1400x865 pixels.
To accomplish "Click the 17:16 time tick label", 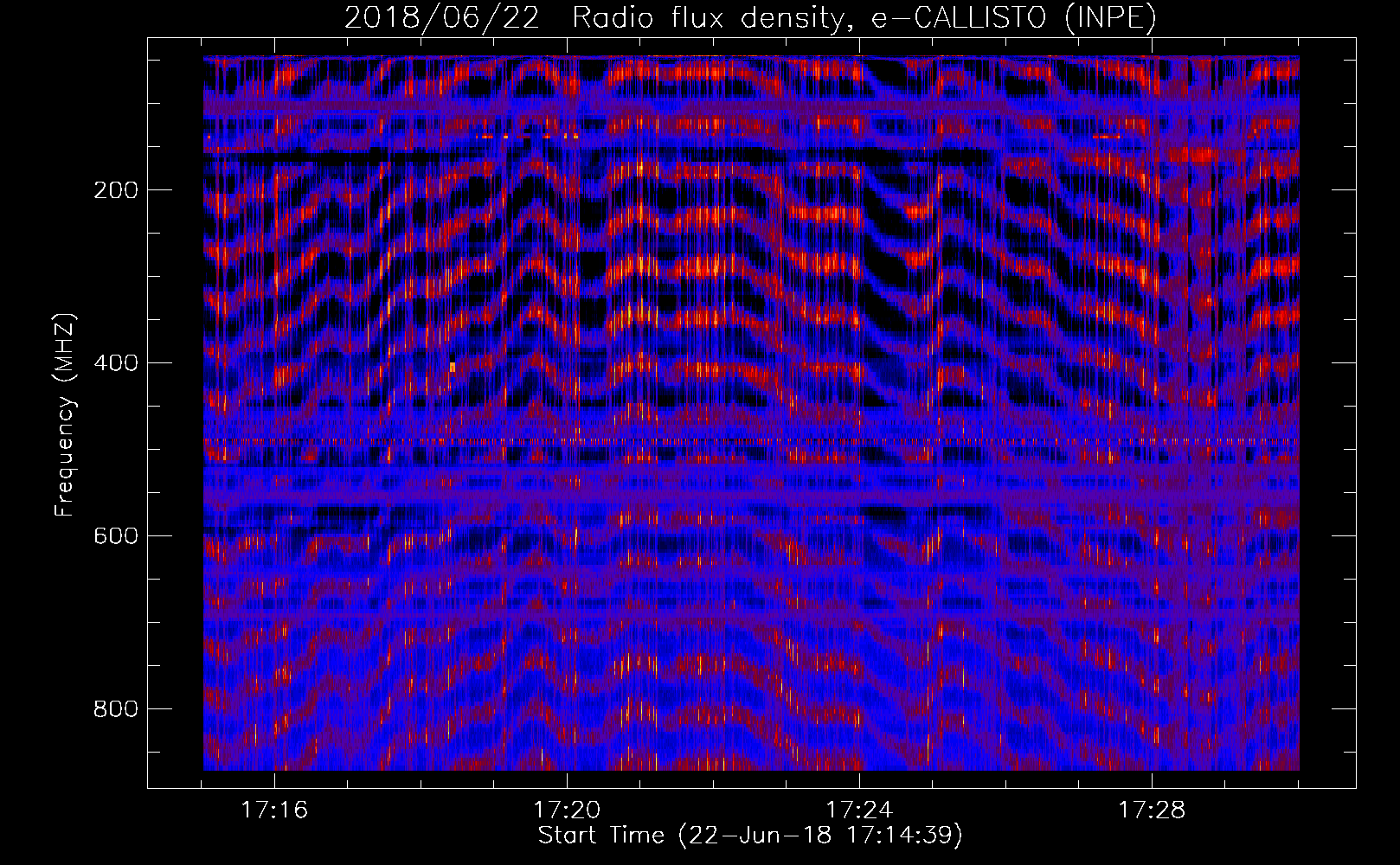I will point(274,810).
